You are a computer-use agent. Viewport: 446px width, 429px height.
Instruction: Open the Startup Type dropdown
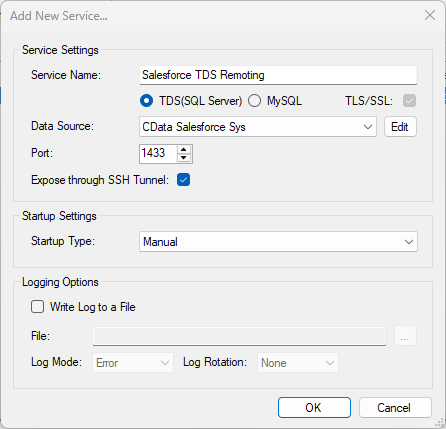pyautogui.click(x=278, y=242)
